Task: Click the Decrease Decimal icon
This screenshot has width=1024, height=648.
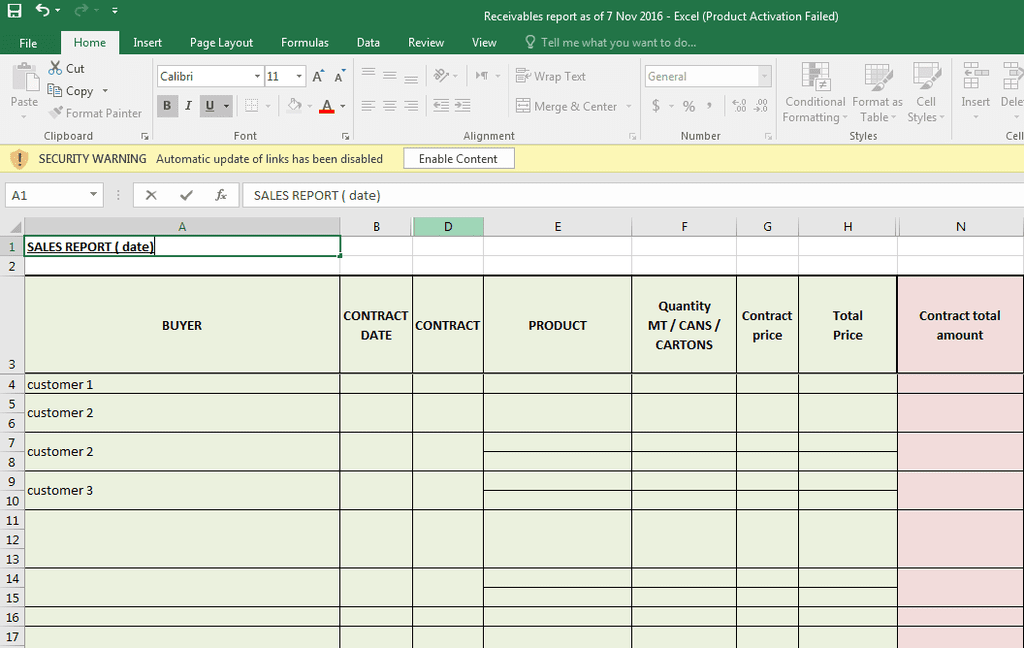Action: (761, 106)
